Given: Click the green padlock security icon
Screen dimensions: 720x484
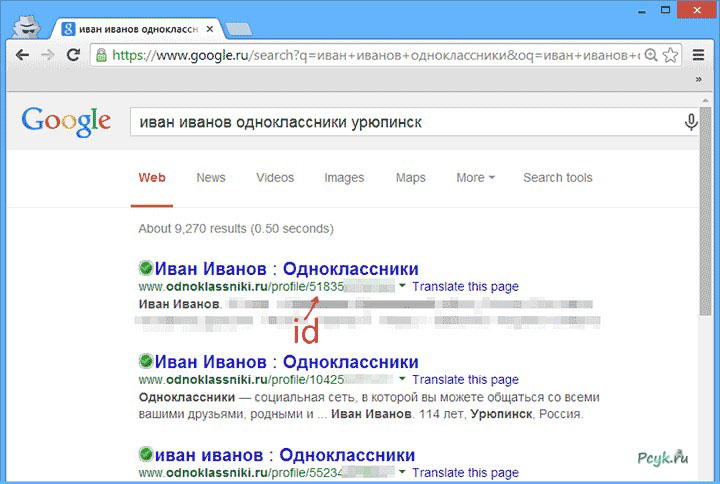Looking at the screenshot, I should 100,54.
